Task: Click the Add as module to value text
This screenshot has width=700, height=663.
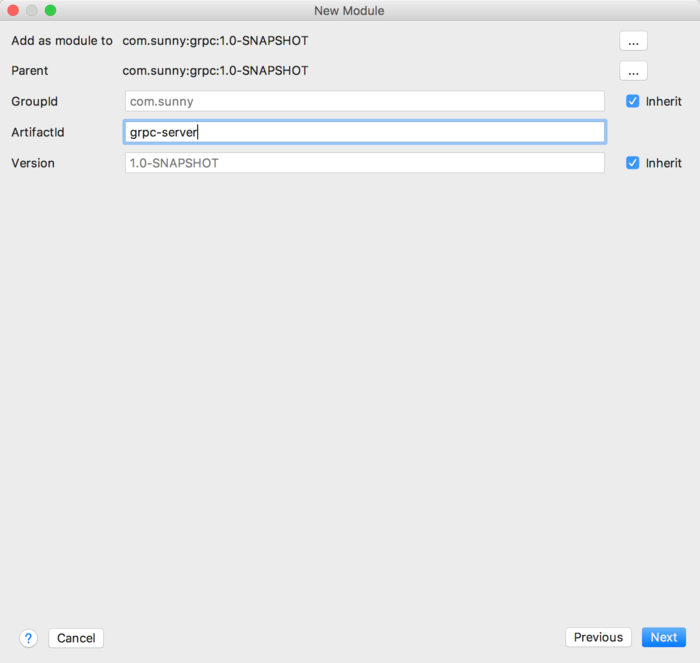Action: 215,41
